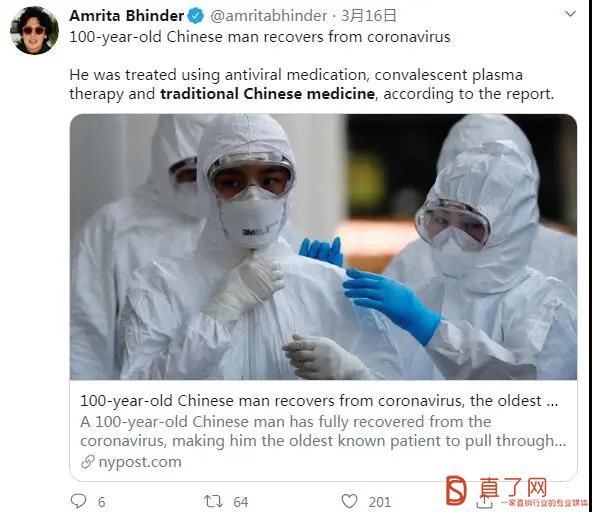Retweet using the retweet arrows icon
Screen dimensions: 592x512
point(213,501)
